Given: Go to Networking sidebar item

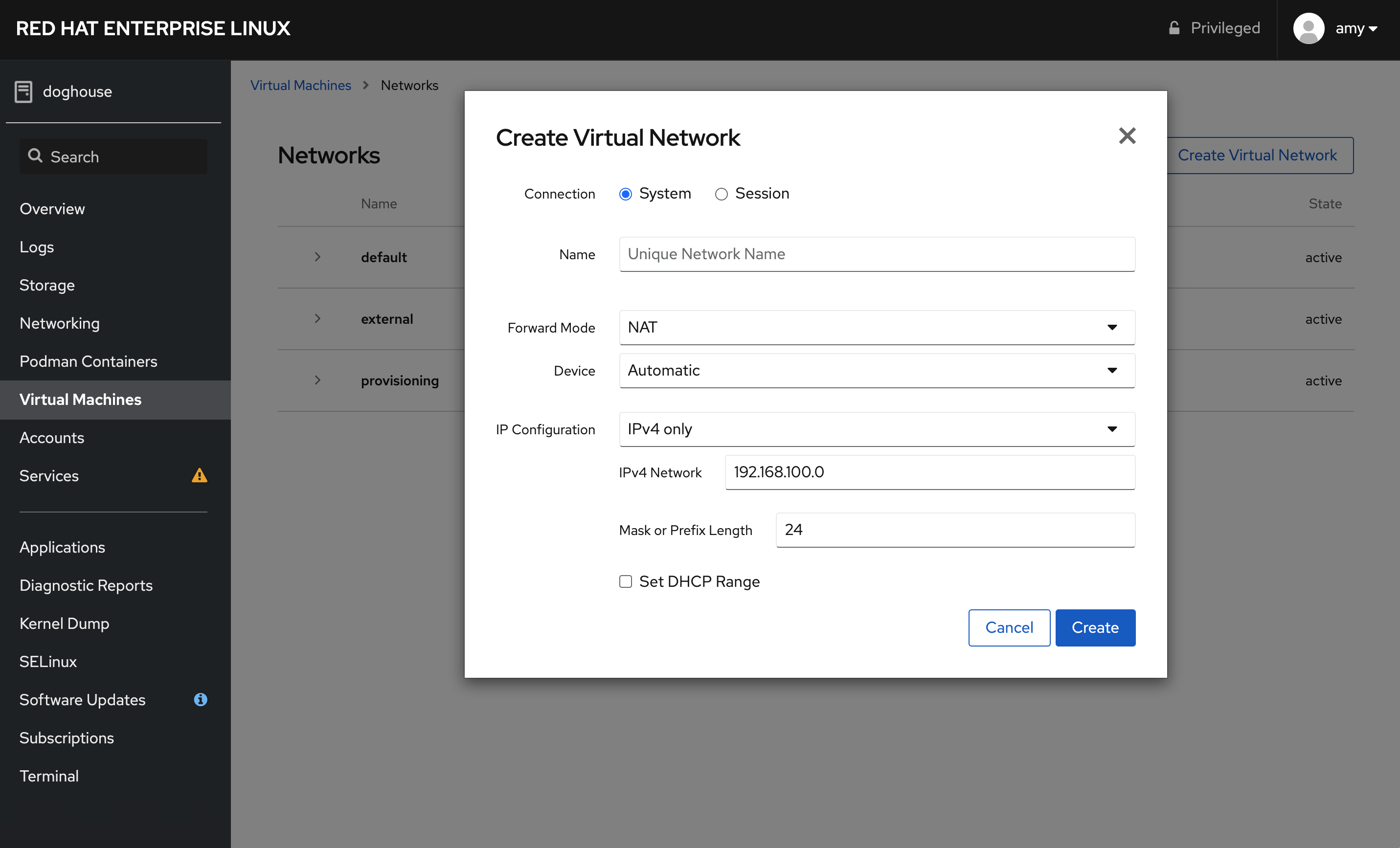Looking at the screenshot, I should pos(60,323).
